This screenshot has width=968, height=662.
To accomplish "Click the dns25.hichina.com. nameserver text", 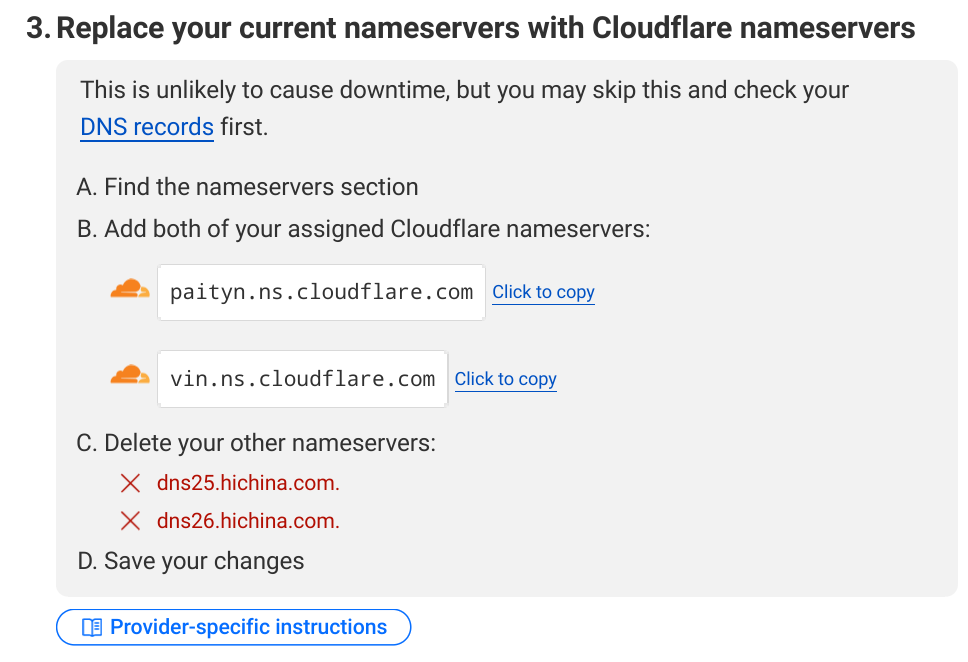I will tap(248, 484).
